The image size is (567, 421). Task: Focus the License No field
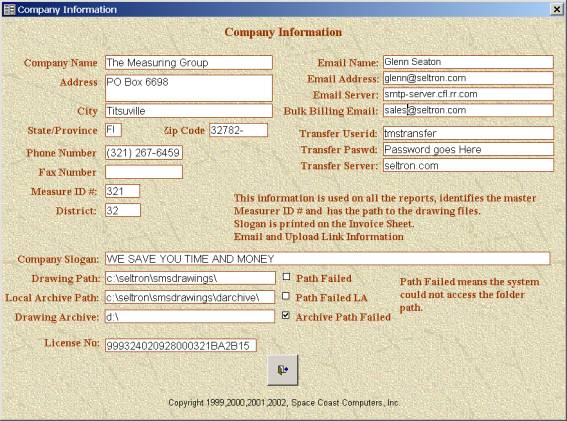click(x=181, y=345)
